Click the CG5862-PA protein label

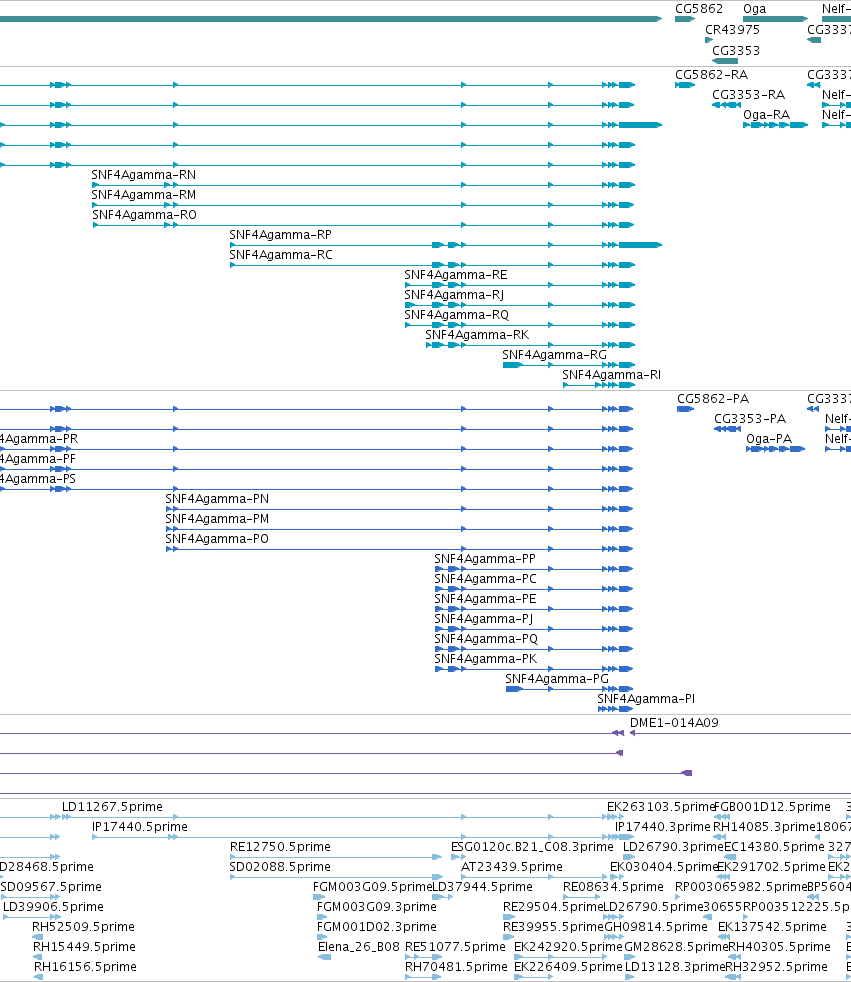tap(713, 399)
